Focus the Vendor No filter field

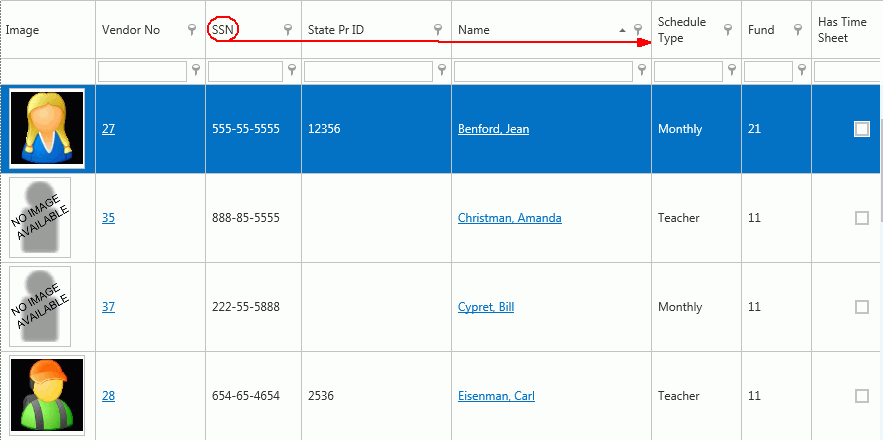(142, 72)
